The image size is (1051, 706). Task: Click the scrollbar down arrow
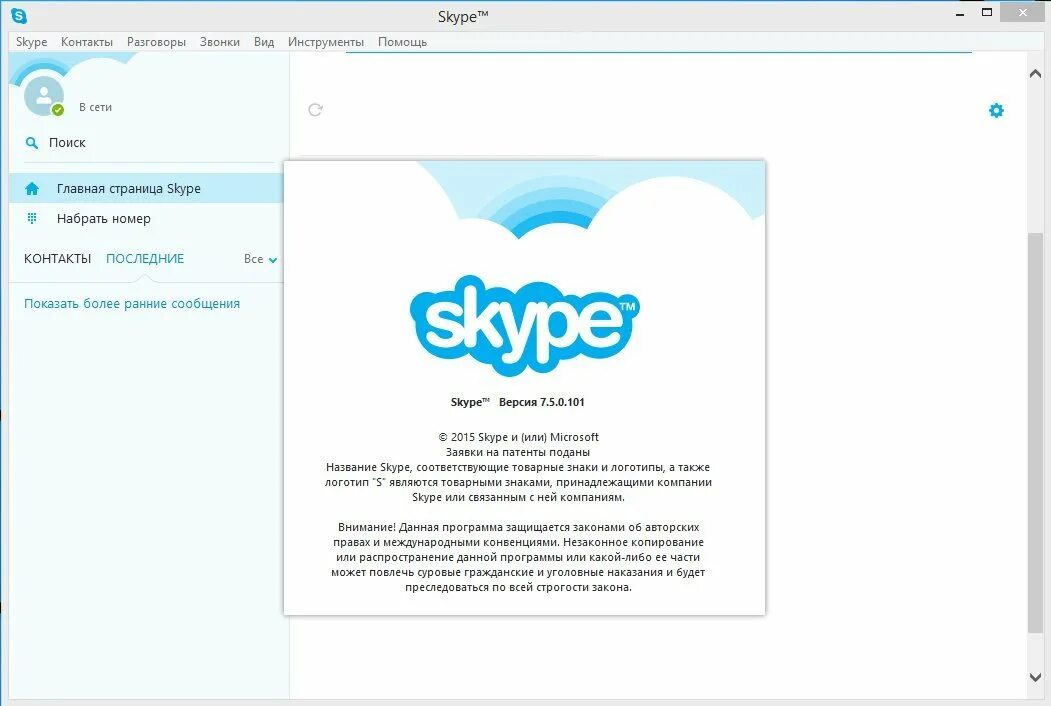[1036, 677]
